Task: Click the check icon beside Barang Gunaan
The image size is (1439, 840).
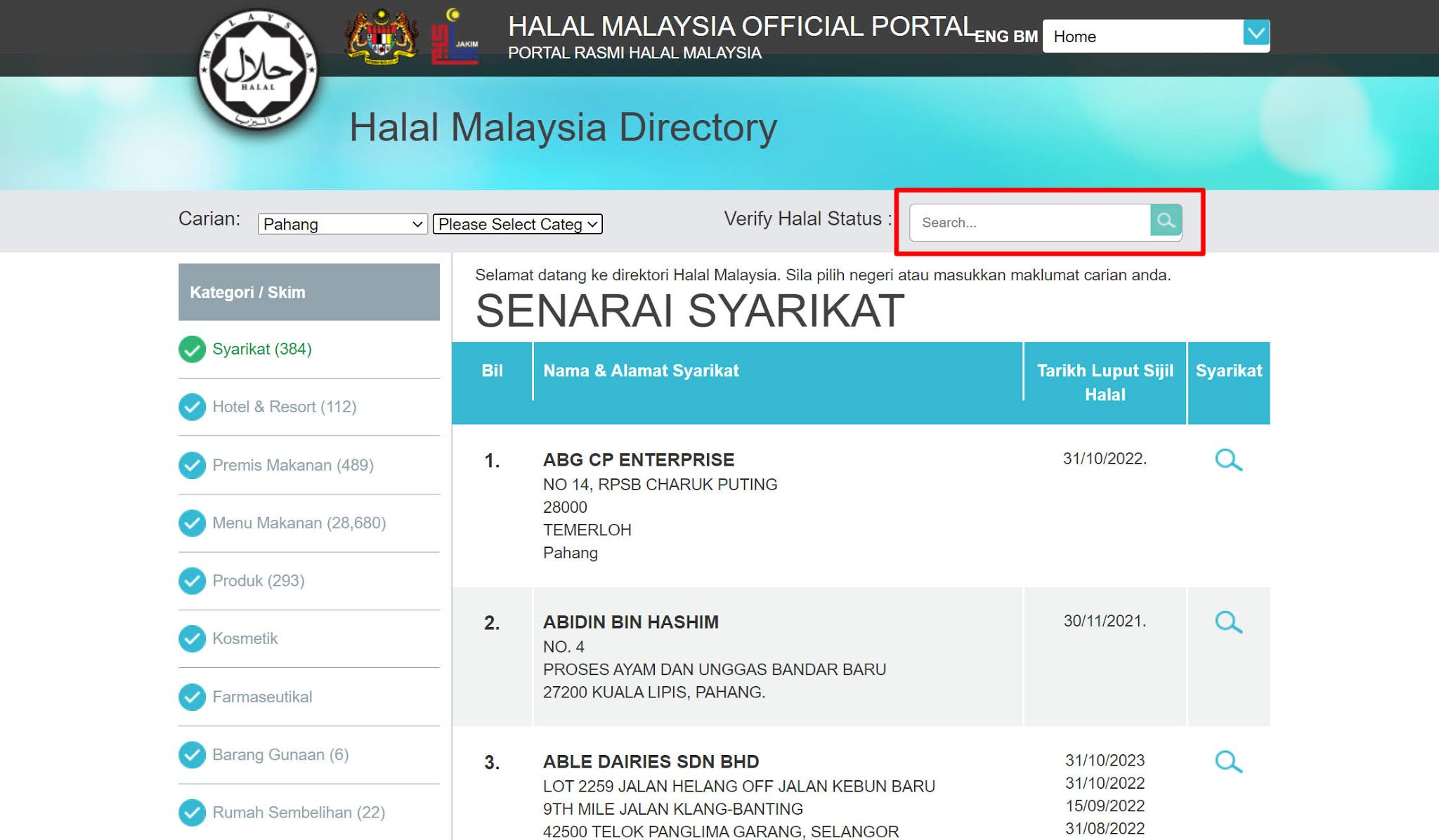Action: (x=192, y=754)
